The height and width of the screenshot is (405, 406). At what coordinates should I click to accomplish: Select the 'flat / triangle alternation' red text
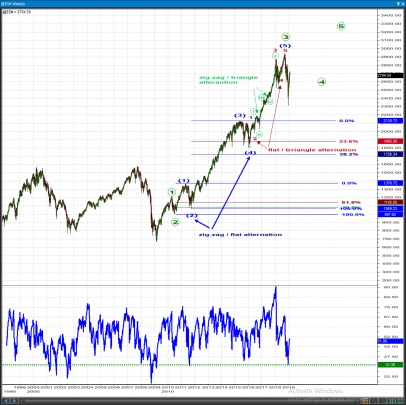tap(312, 150)
